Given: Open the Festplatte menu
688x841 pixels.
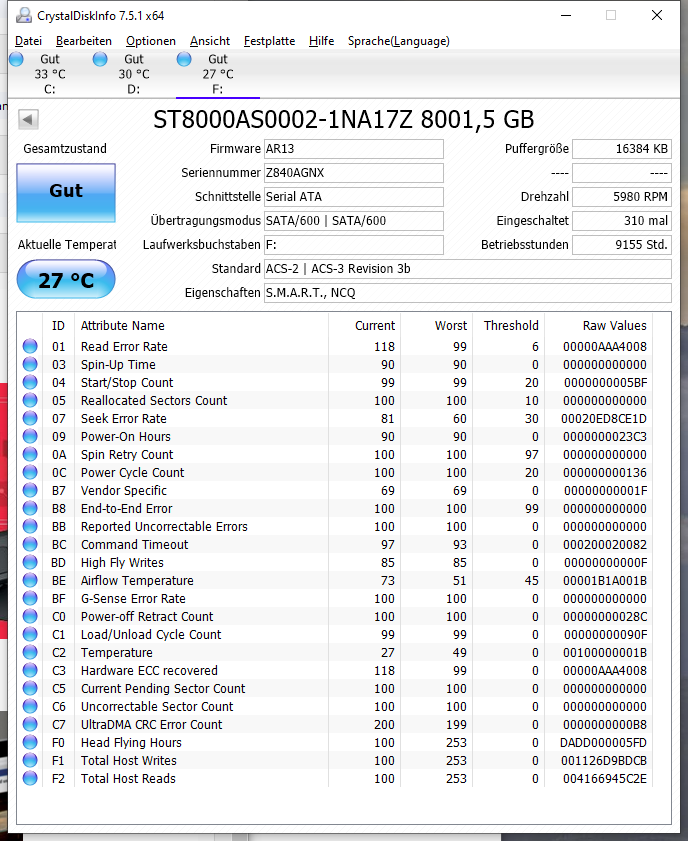Looking at the screenshot, I should pyautogui.click(x=269, y=41).
